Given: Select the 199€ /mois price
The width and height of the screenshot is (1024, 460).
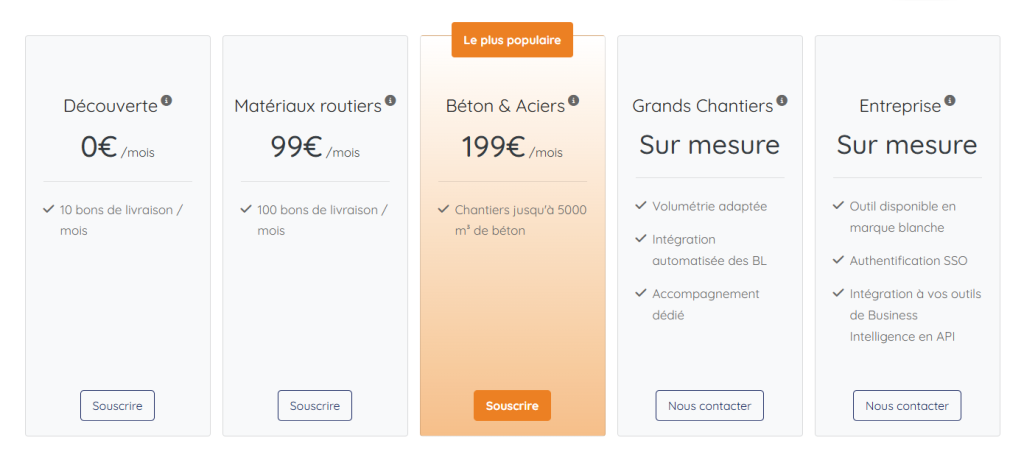Looking at the screenshot, I should pyautogui.click(x=512, y=147).
